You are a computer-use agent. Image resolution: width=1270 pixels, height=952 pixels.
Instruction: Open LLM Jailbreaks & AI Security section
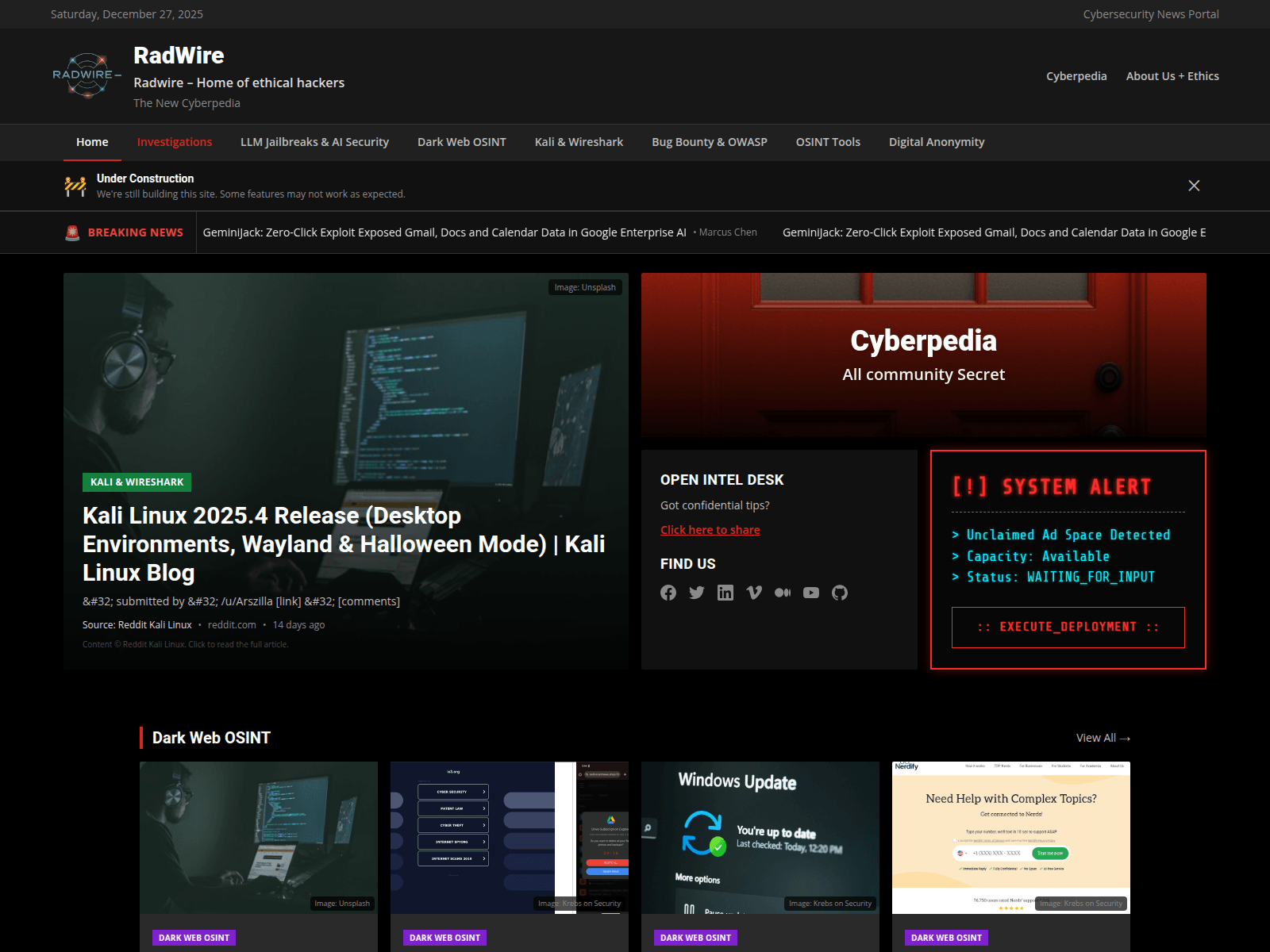[x=314, y=142]
